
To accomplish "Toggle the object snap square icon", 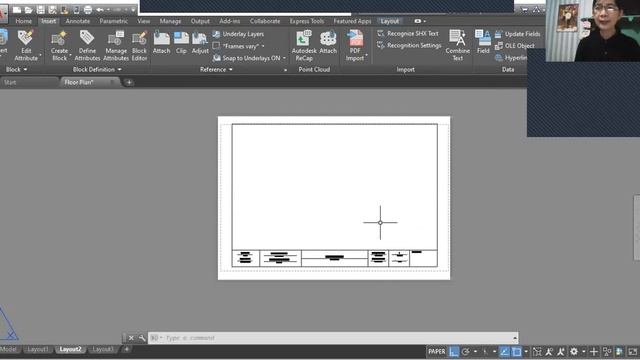I will click(517, 351).
